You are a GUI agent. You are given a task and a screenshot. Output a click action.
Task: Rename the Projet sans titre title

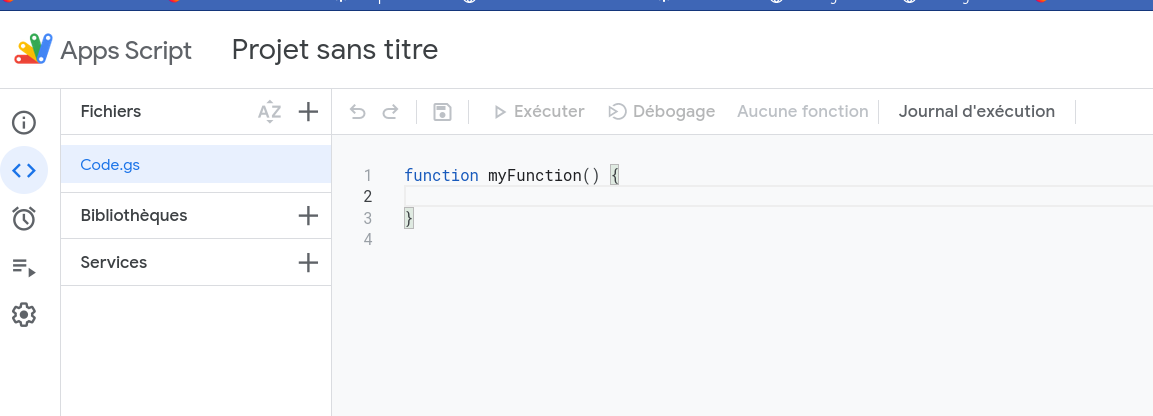click(x=335, y=50)
